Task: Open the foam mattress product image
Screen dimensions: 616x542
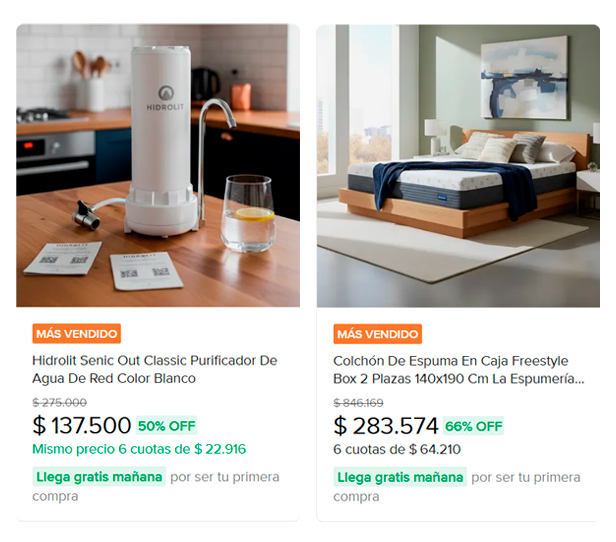Action: pyautogui.click(x=458, y=165)
